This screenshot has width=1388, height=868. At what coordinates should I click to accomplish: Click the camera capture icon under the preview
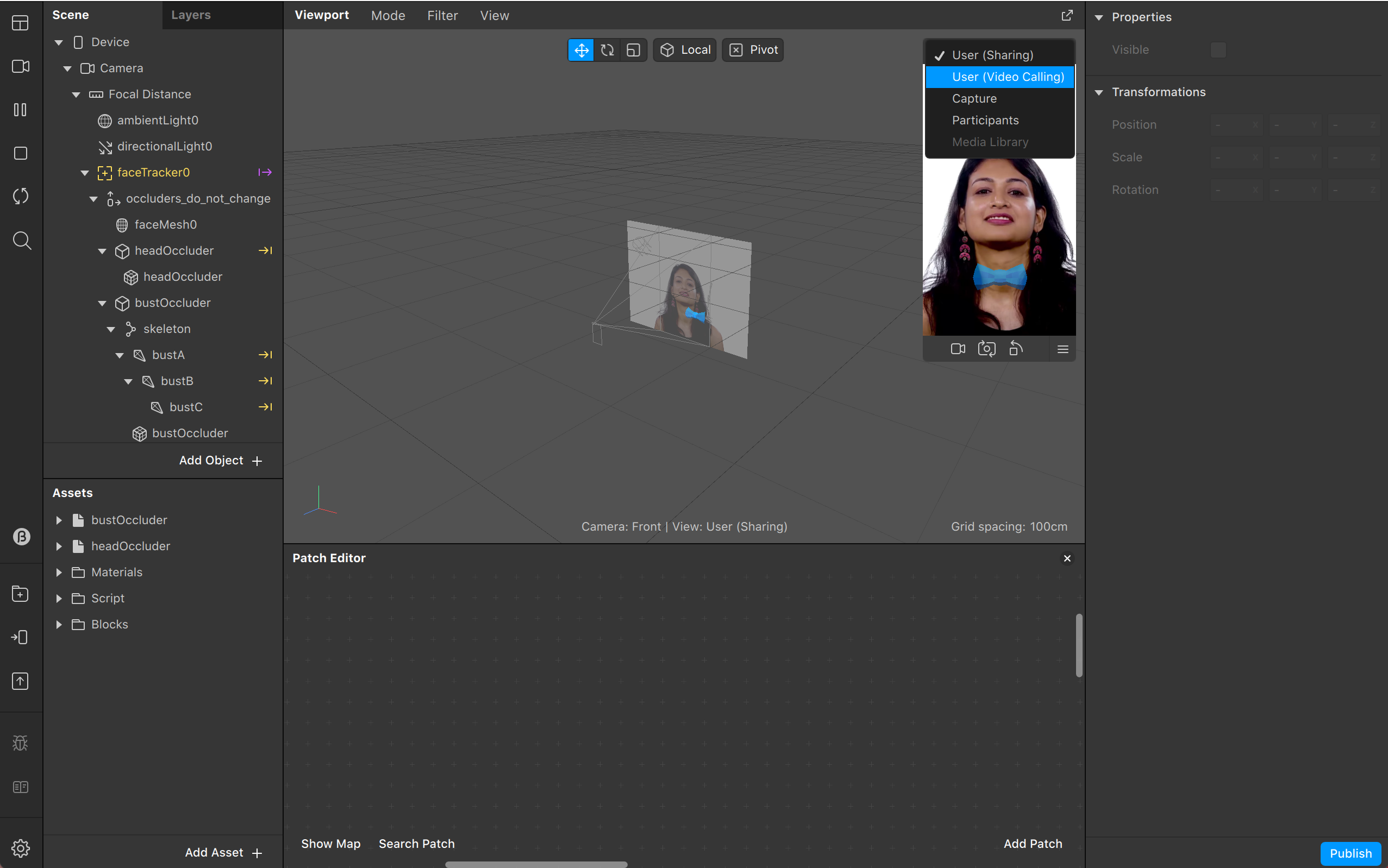click(x=986, y=349)
